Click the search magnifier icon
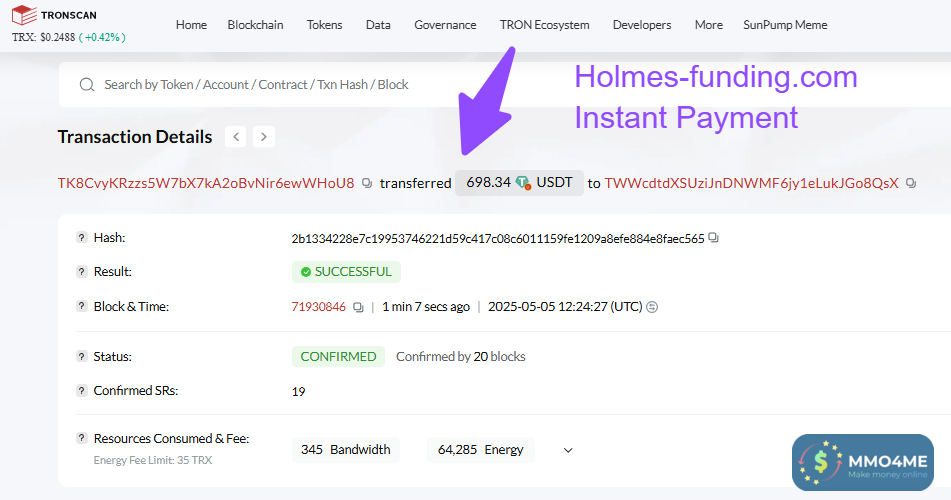 (87, 84)
